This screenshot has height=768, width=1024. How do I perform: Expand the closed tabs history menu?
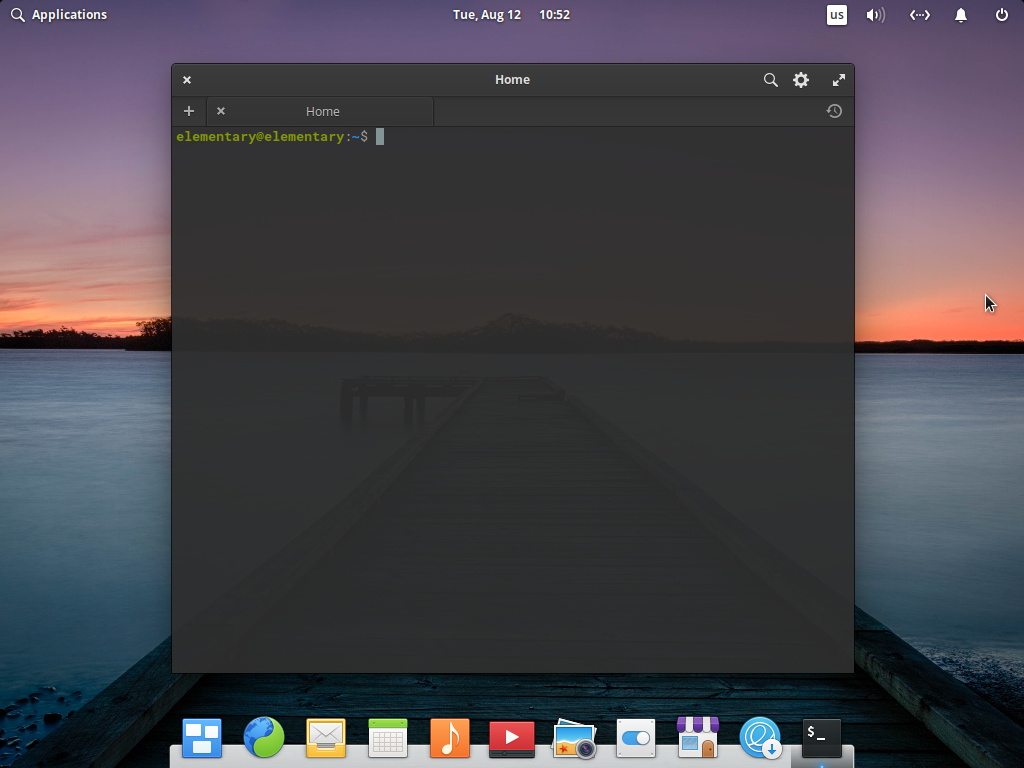point(834,111)
